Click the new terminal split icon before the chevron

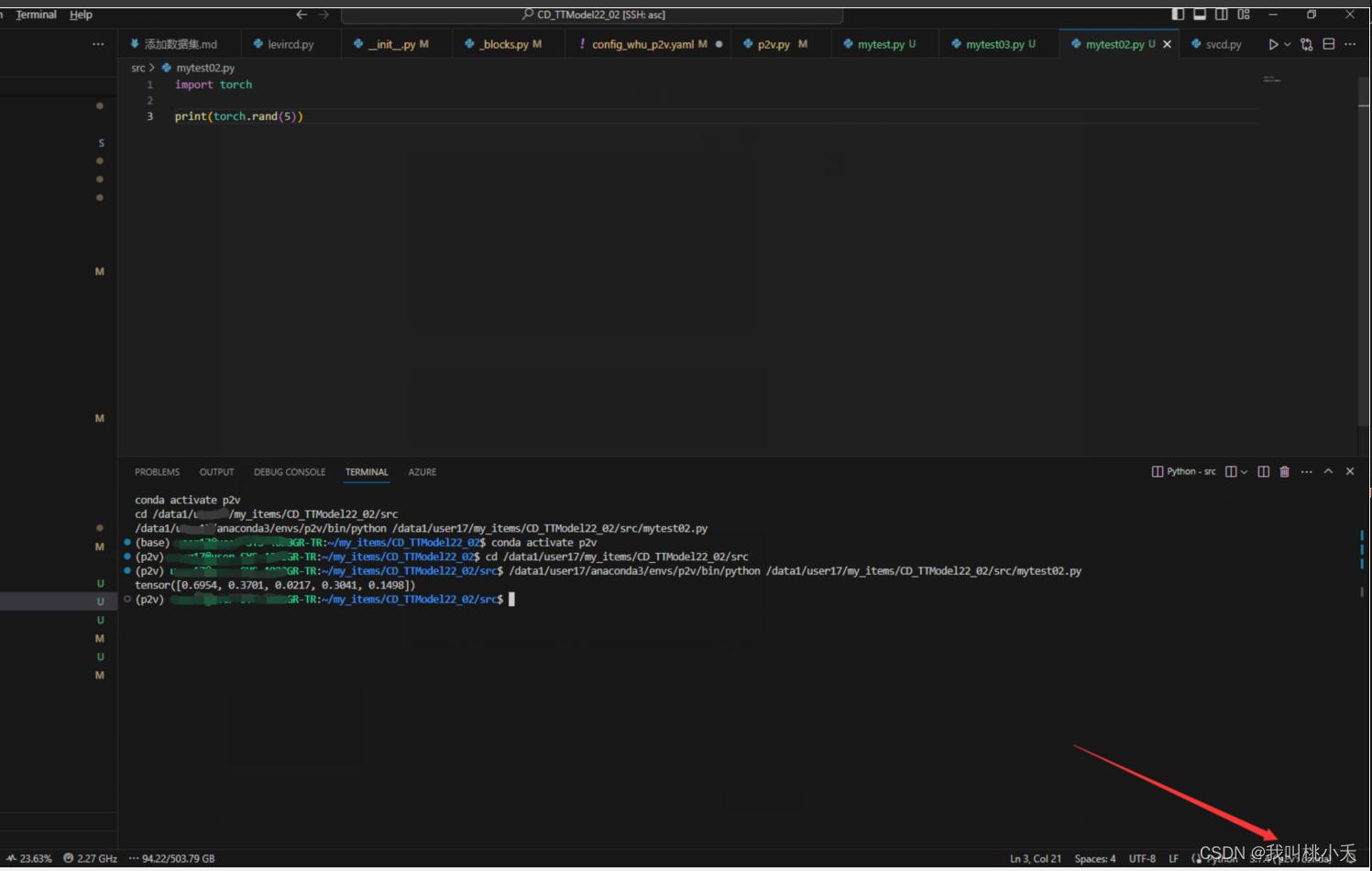pos(1231,471)
